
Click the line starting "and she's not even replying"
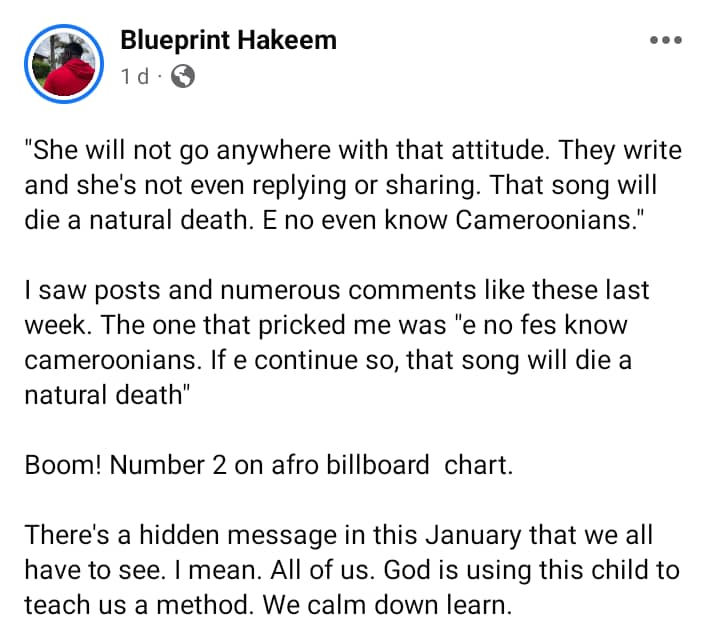tap(341, 186)
